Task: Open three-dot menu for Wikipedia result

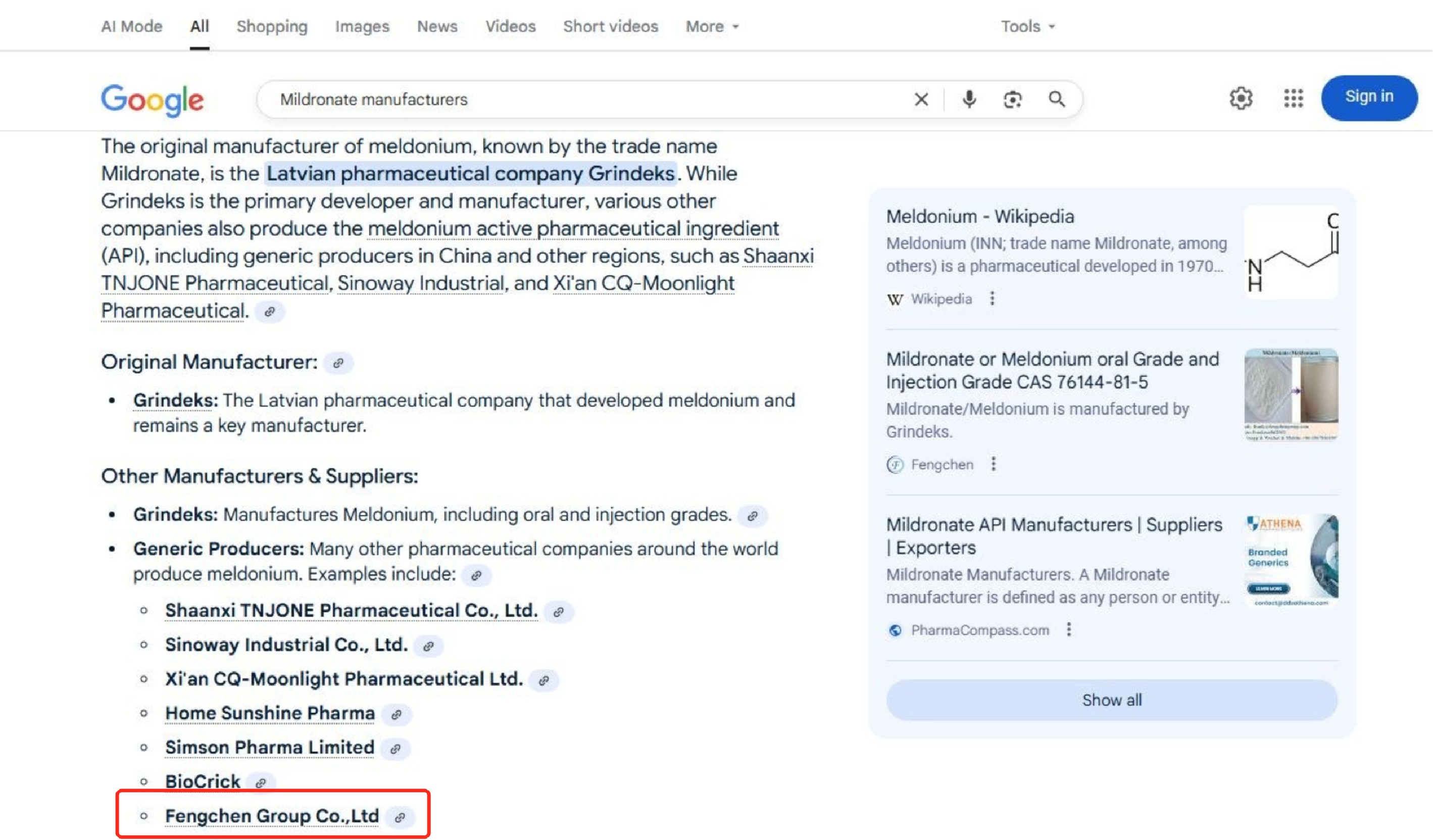Action: pos(993,299)
